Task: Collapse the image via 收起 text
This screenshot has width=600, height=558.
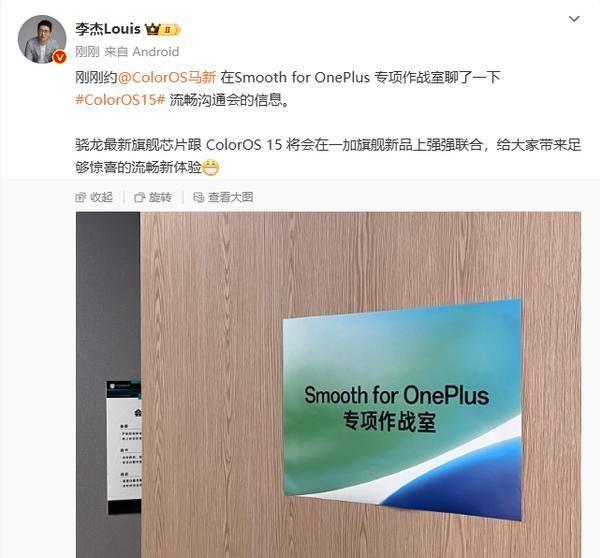Action: click(x=101, y=197)
